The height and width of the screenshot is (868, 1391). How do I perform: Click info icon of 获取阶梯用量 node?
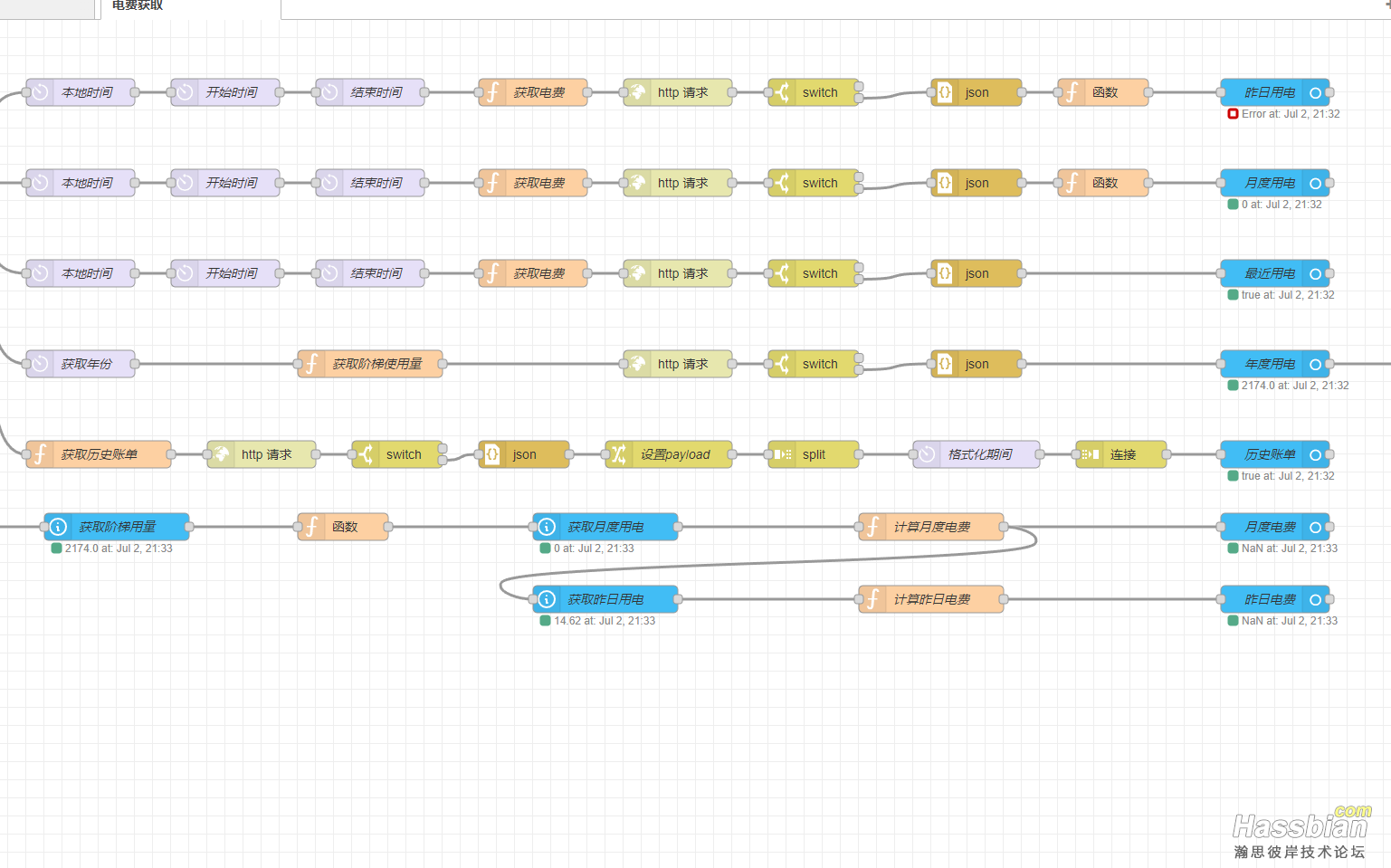59,527
